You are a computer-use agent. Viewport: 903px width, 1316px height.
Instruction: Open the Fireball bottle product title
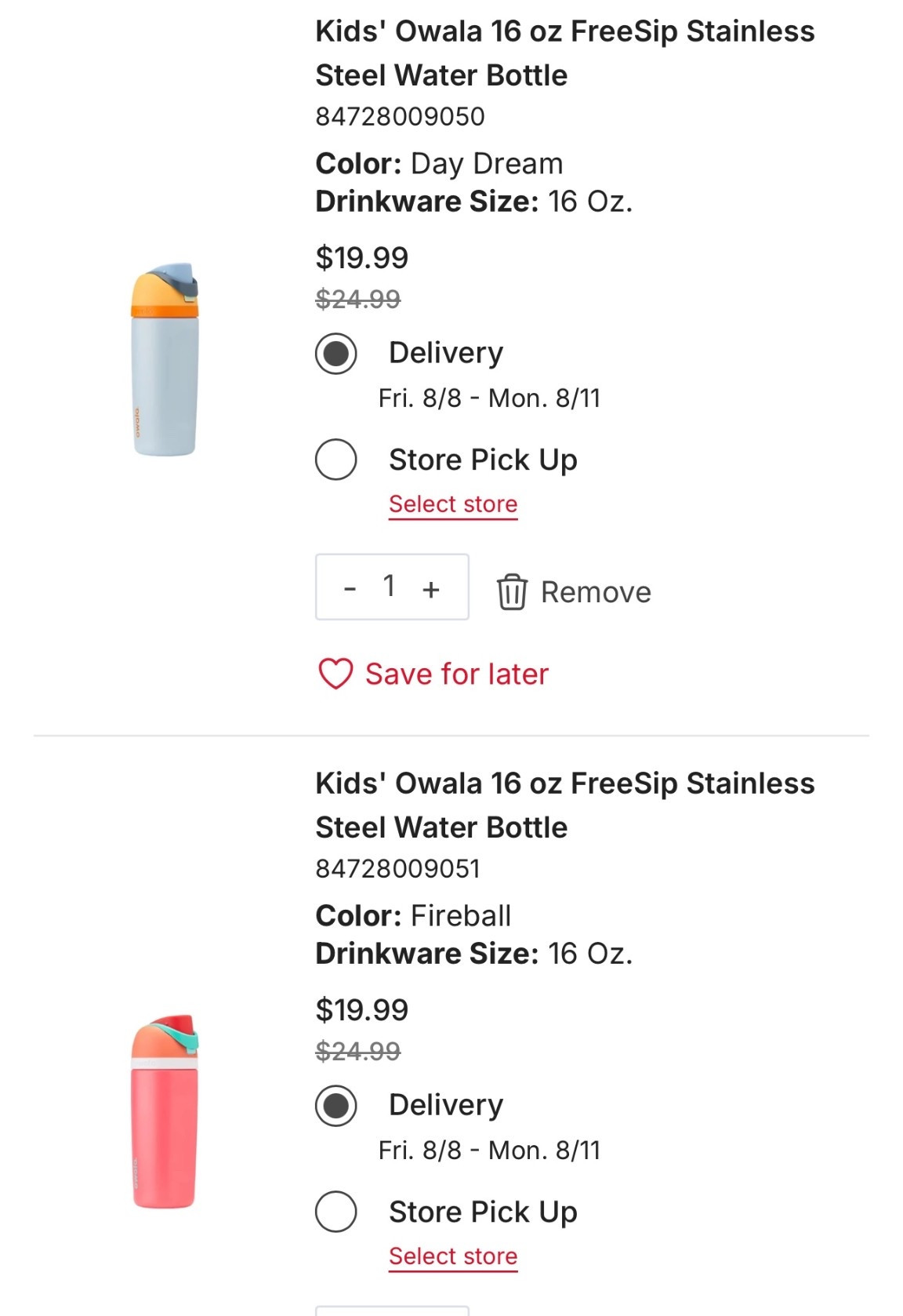pyautogui.click(x=564, y=804)
